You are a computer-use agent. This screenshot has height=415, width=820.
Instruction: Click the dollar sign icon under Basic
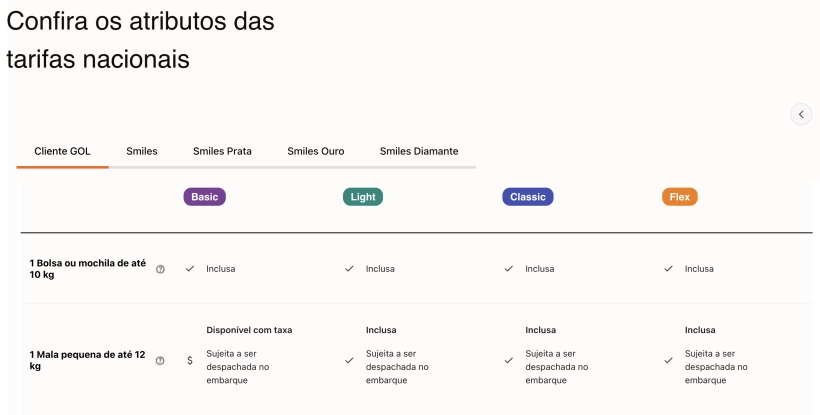pos(190,361)
